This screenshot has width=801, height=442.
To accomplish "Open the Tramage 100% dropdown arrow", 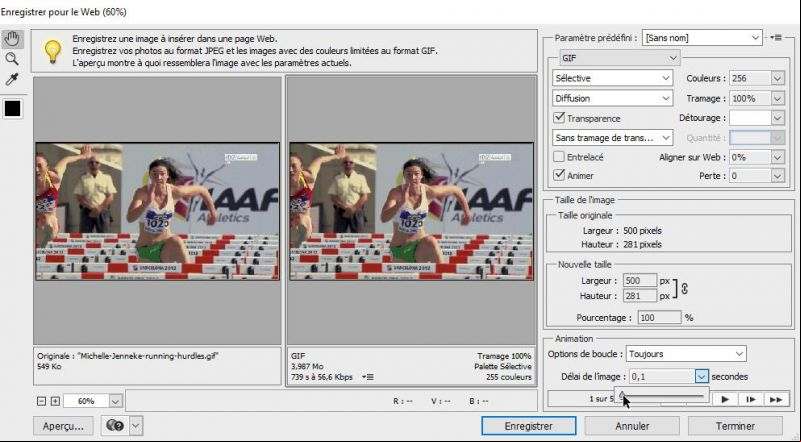I will tap(777, 98).
